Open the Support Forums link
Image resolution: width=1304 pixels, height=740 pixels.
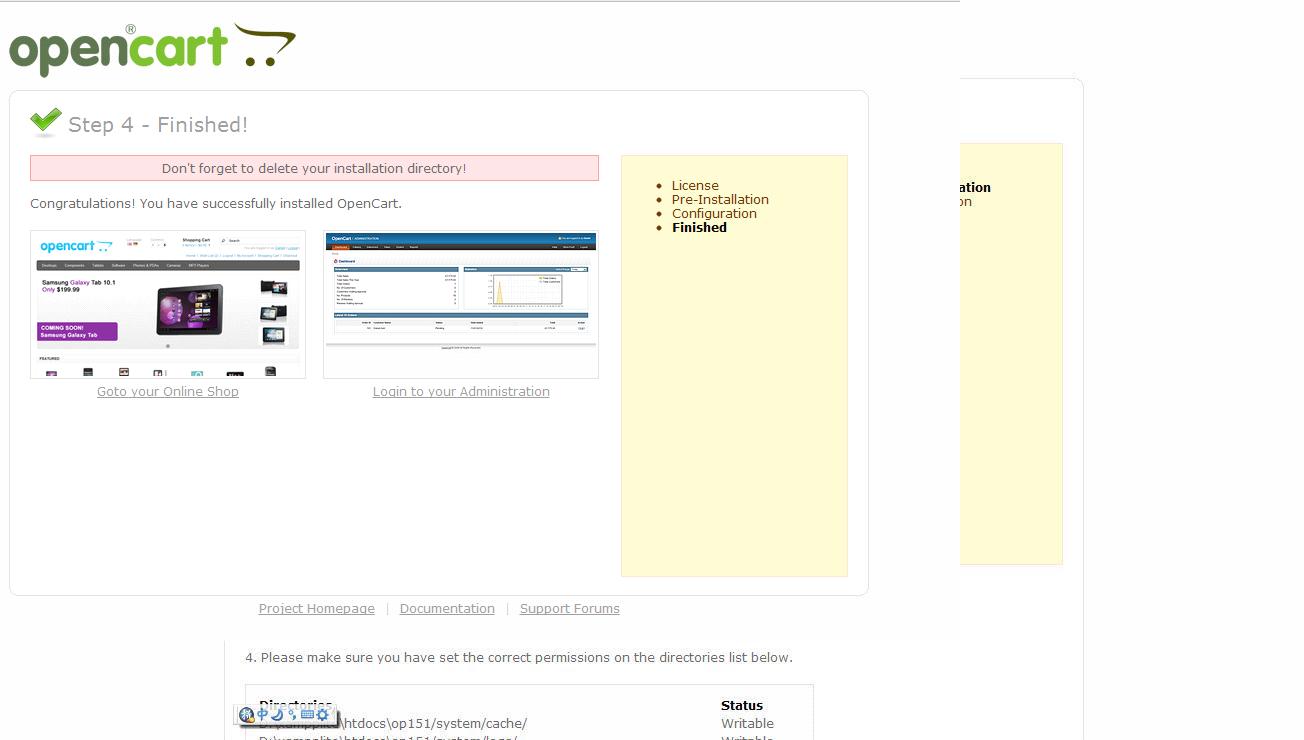coord(569,608)
